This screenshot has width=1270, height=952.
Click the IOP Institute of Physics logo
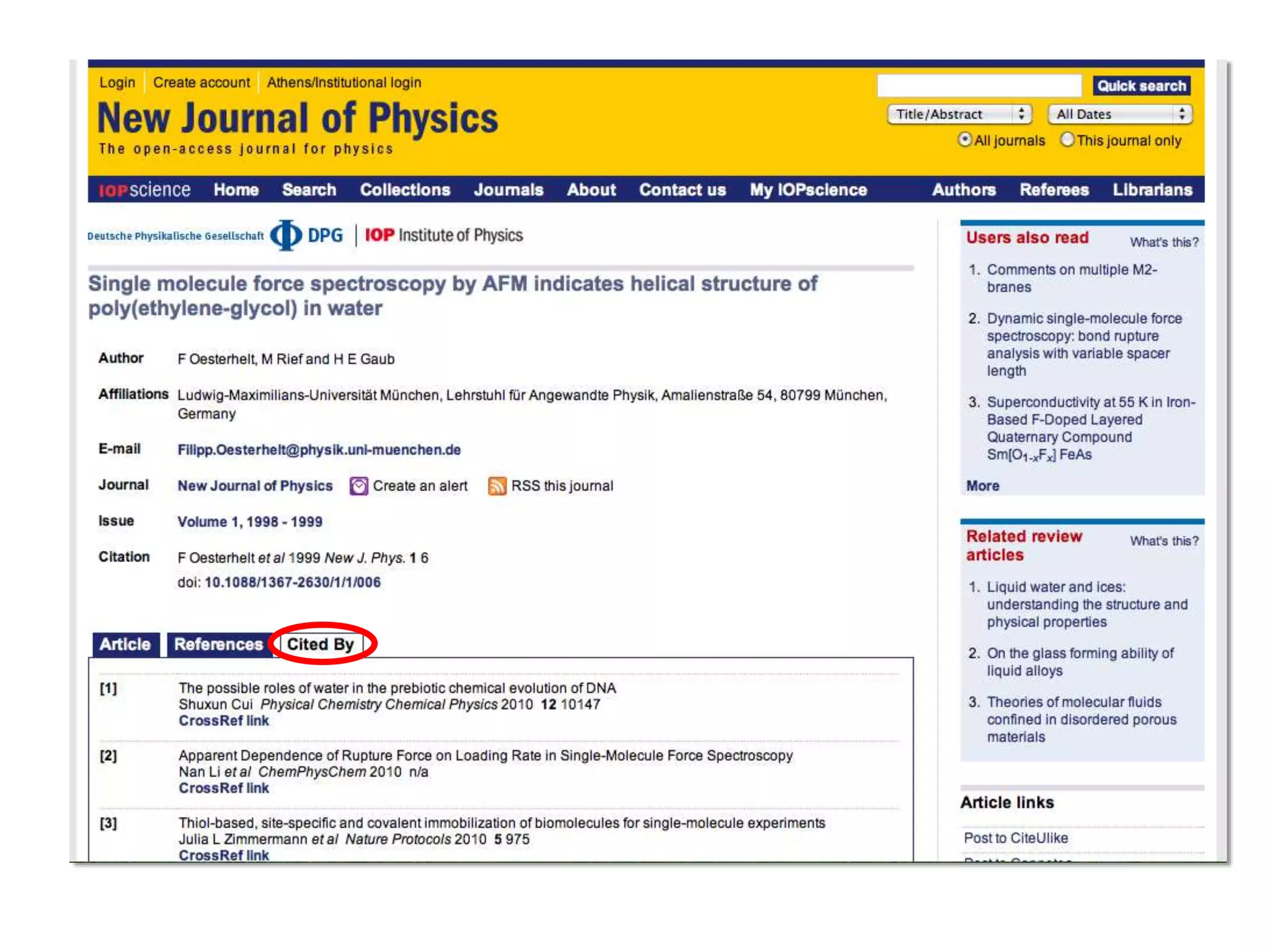[443, 236]
